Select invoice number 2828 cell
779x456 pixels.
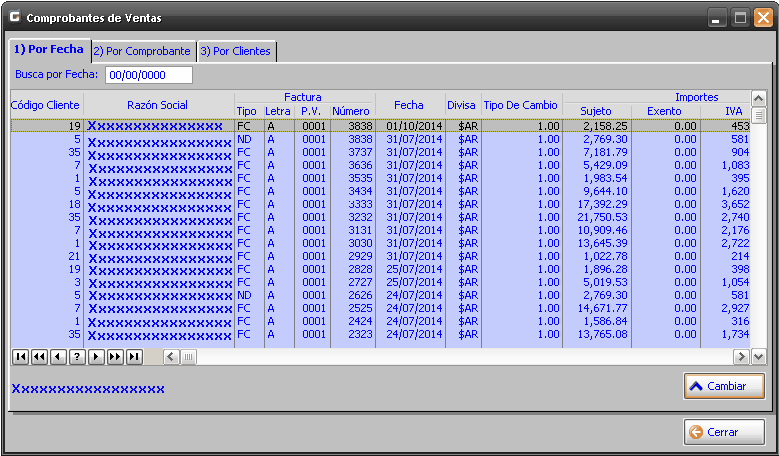[x=353, y=269]
